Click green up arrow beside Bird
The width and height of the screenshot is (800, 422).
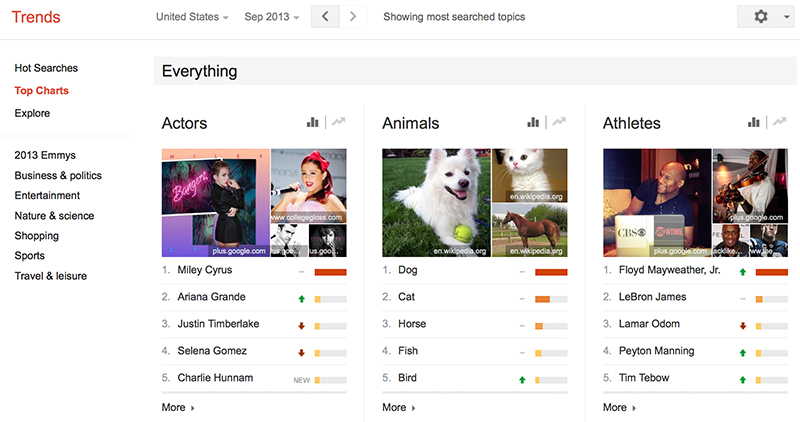tap(522, 380)
